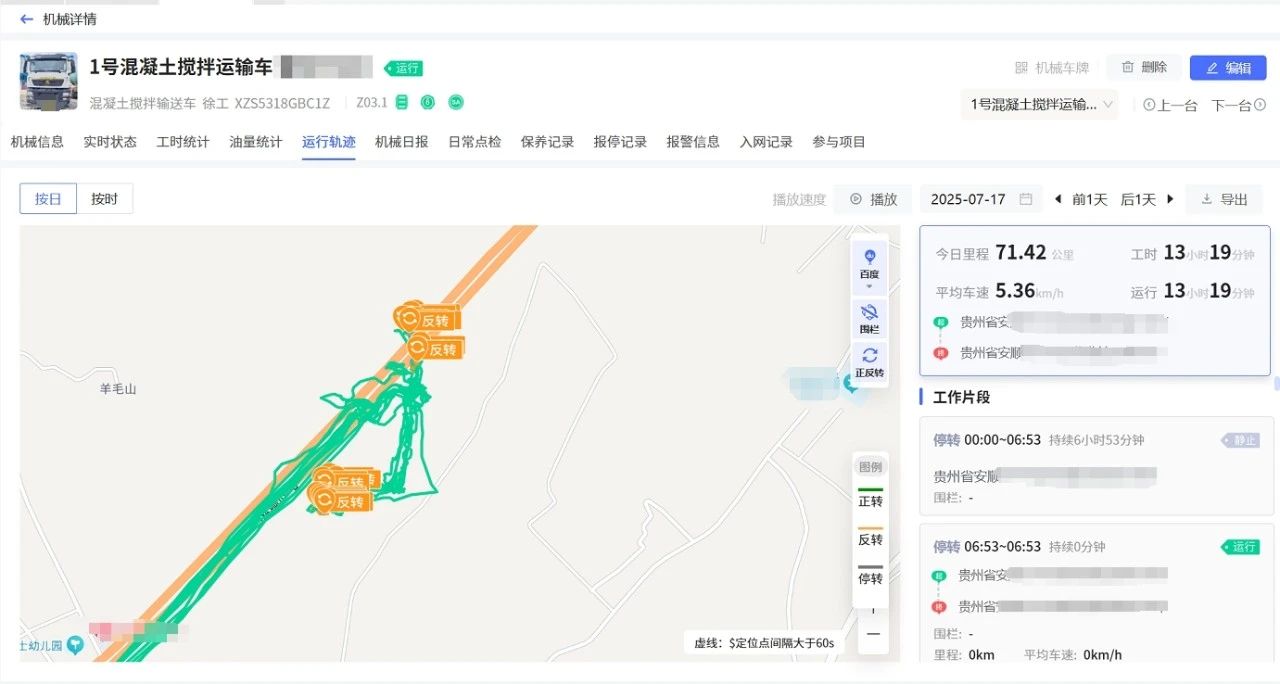Zoom out the map with minus button
The width and height of the screenshot is (1280, 684).
coord(873,634)
